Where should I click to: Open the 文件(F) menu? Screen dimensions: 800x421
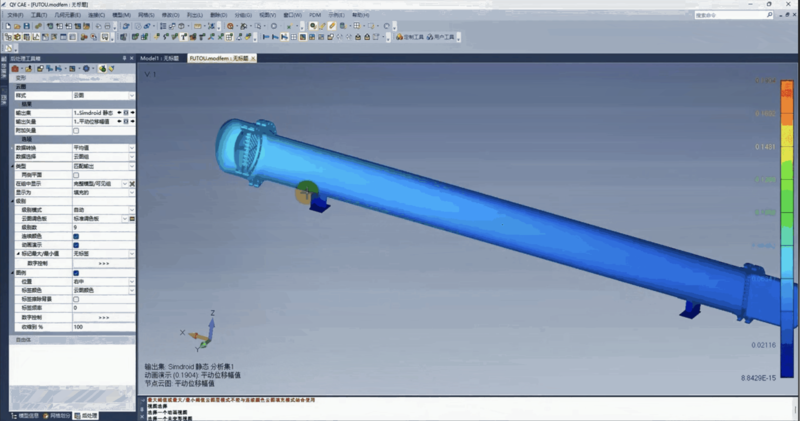click(x=14, y=16)
